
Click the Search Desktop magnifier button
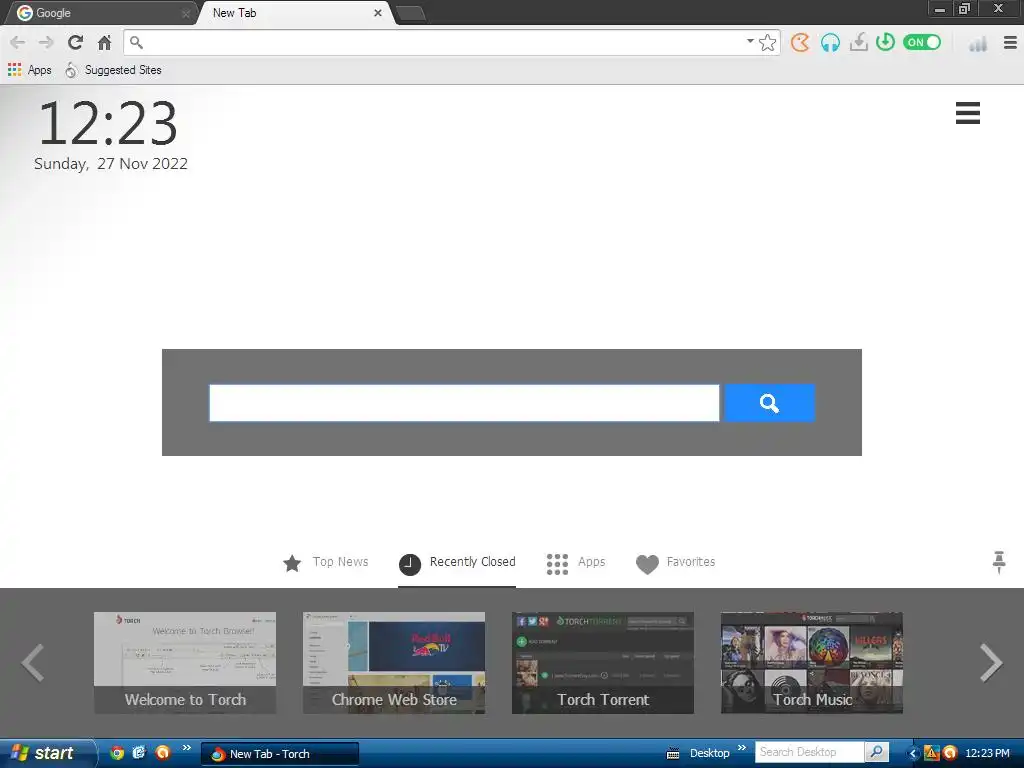coord(876,752)
